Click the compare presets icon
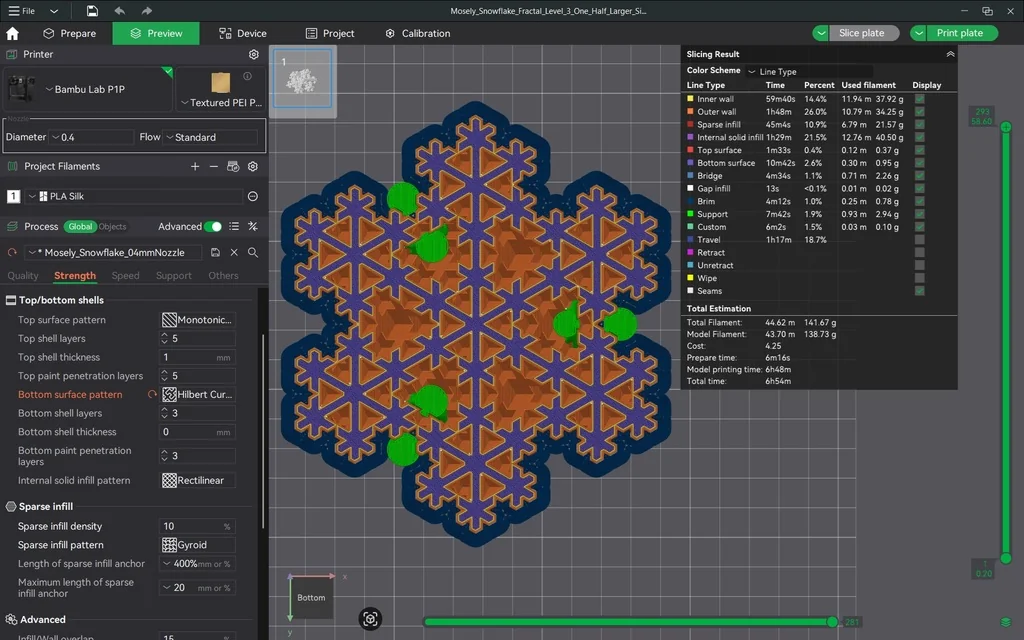 click(253, 227)
